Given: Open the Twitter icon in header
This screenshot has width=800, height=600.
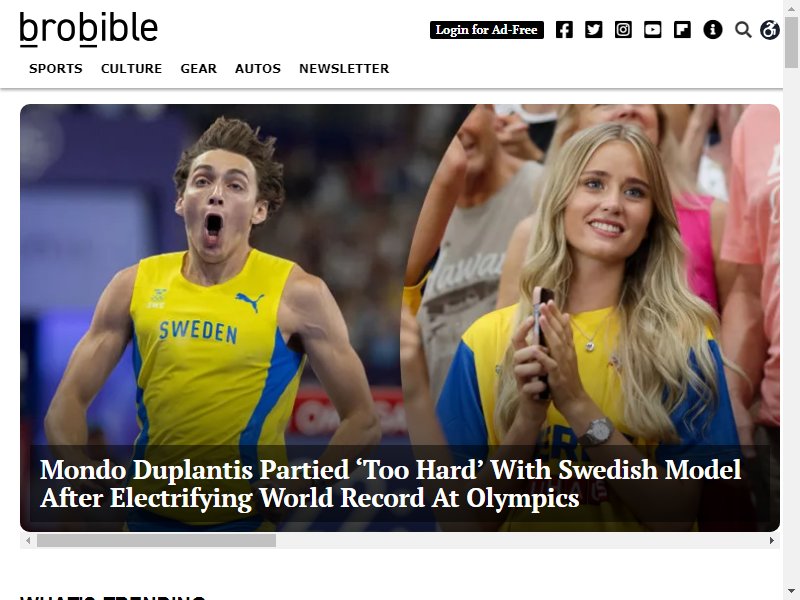Looking at the screenshot, I should click(x=593, y=30).
